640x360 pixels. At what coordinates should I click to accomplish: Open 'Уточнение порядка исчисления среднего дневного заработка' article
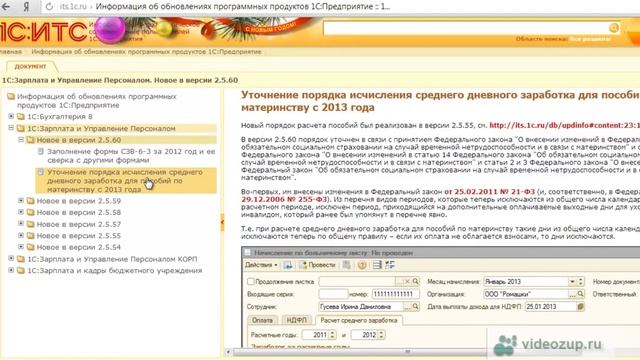(125, 181)
